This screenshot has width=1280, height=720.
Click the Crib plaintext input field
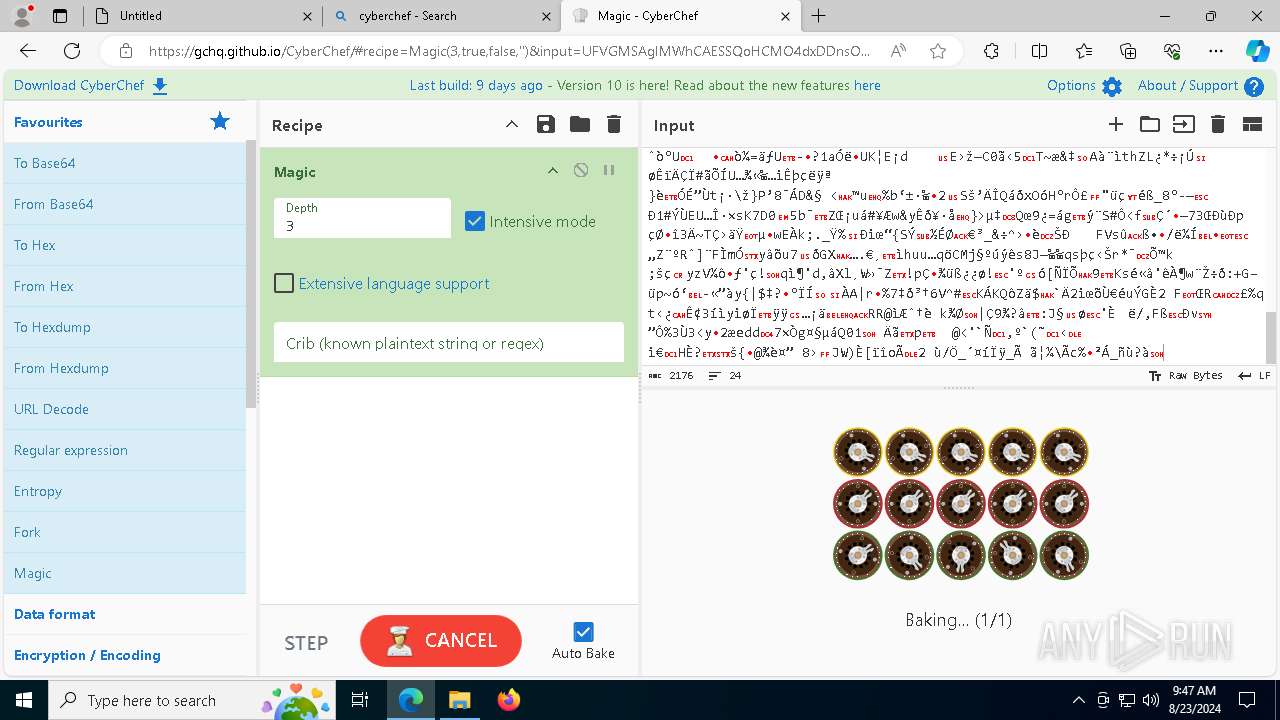[449, 343]
